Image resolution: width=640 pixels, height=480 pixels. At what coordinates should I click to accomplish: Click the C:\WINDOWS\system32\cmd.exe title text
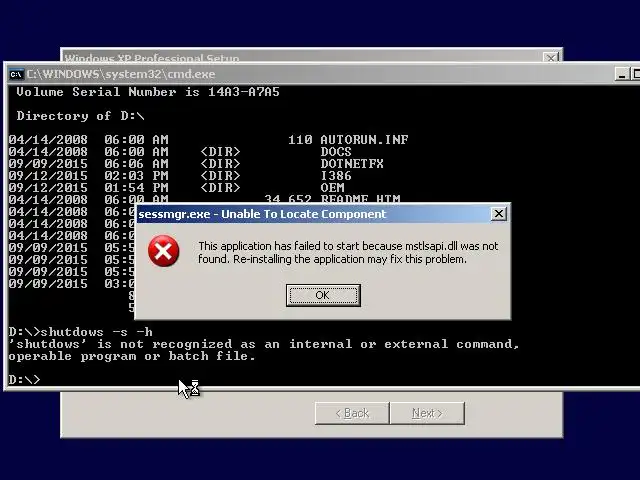pos(121,74)
